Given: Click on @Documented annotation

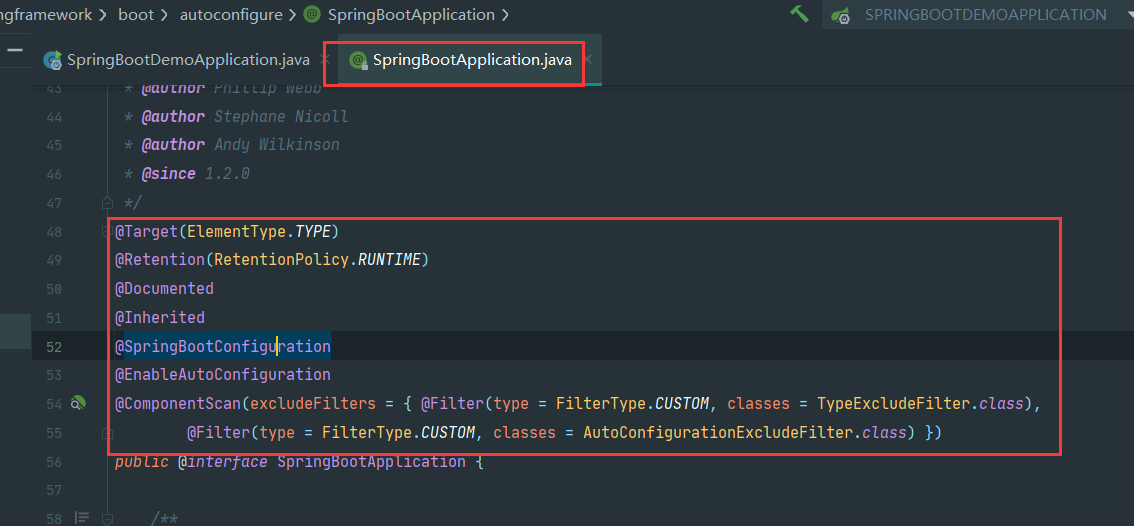Looking at the screenshot, I should pyautogui.click(x=164, y=289).
